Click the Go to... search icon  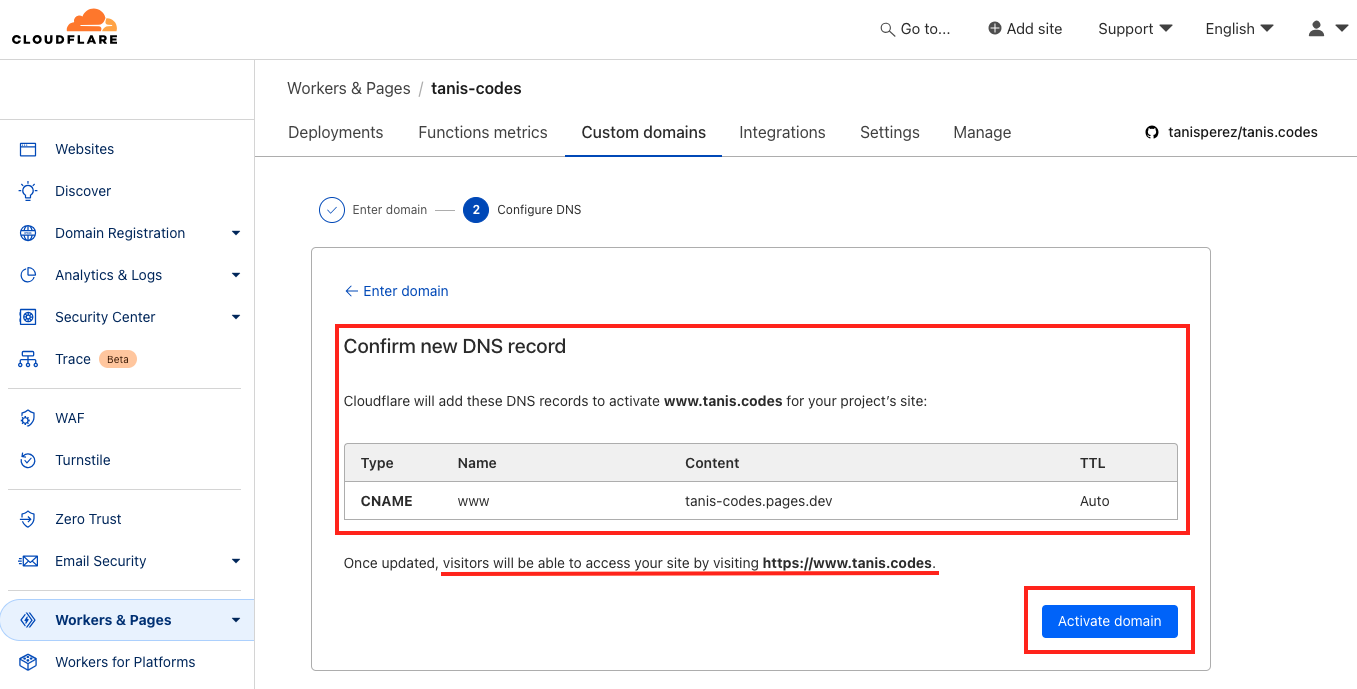point(887,29)
